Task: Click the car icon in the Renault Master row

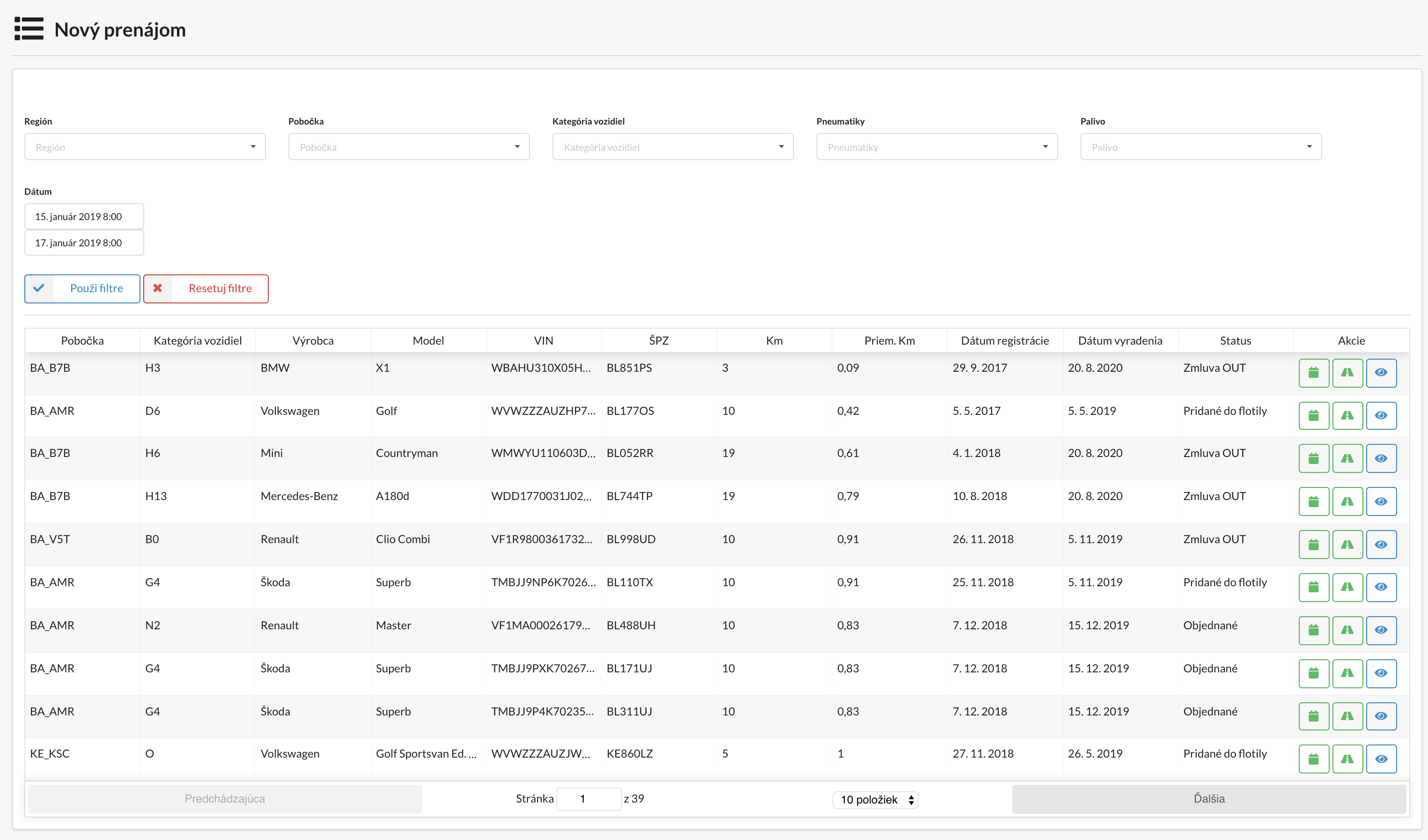Action: point(1348,630)
